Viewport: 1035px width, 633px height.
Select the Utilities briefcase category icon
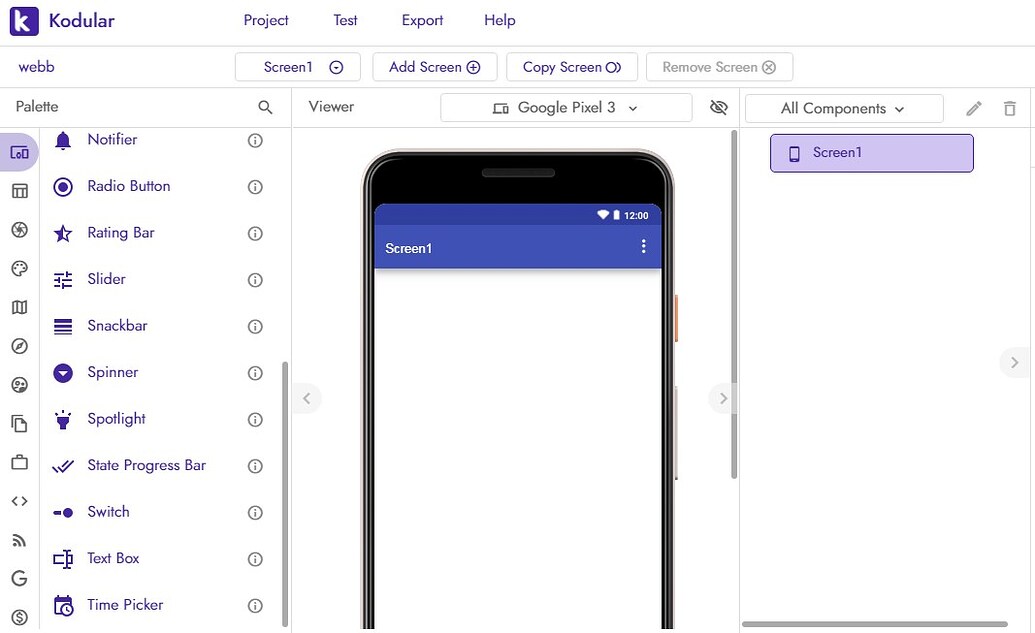click(20, 462)
